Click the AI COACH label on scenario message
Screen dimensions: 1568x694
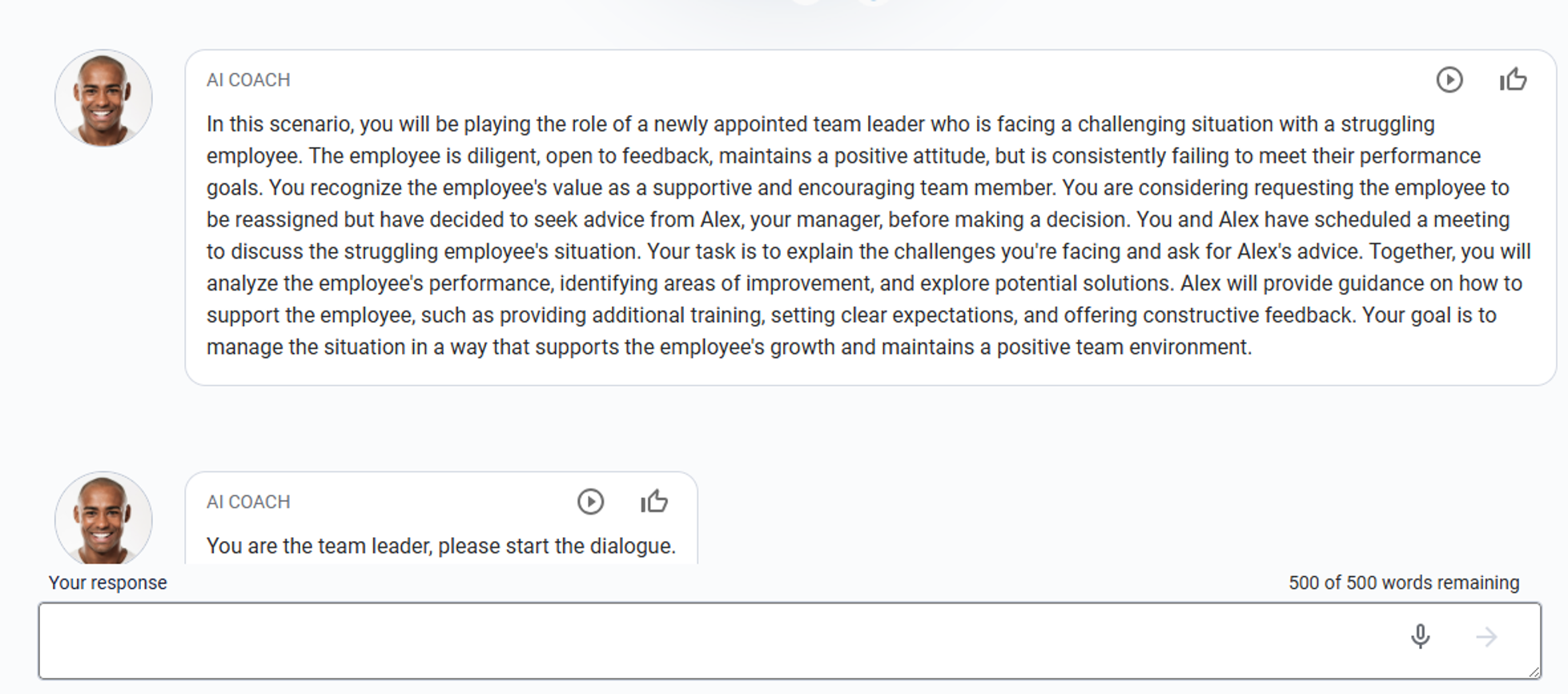(248, 80)
